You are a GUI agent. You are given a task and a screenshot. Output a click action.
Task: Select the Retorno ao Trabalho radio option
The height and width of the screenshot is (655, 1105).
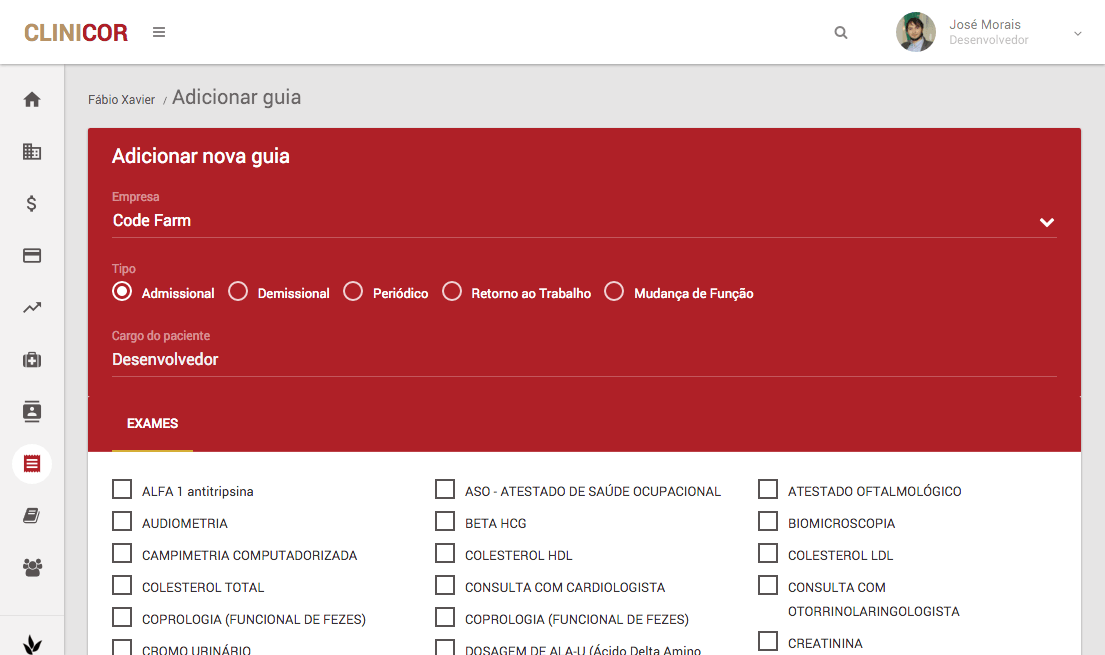(x=452, y=292)
